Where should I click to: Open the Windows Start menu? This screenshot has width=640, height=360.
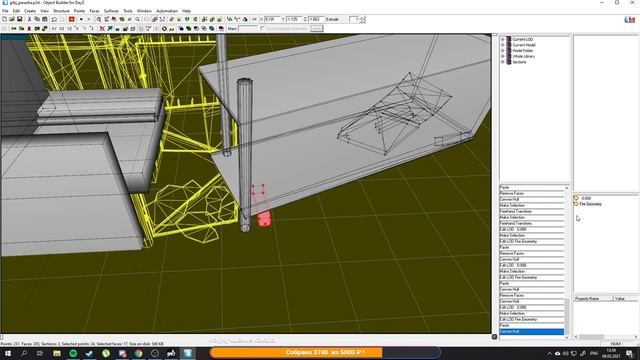pyautogui.click(x=8, y=353)
